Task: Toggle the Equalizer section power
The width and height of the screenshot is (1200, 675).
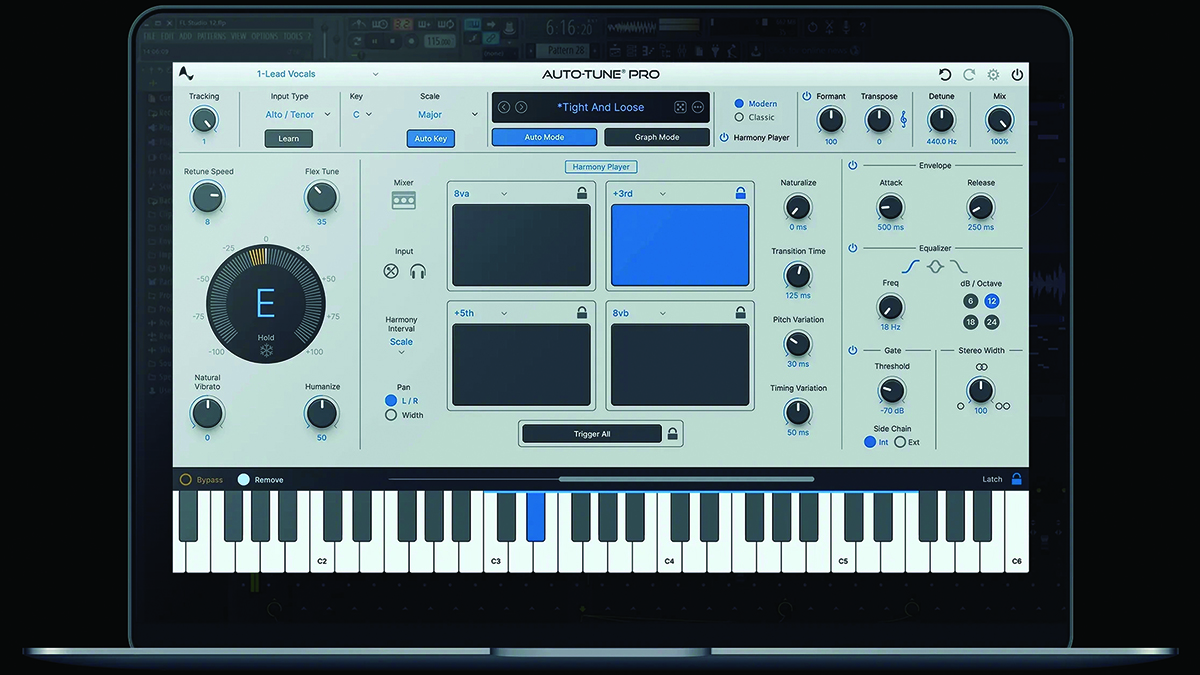Action: point(853,248)
